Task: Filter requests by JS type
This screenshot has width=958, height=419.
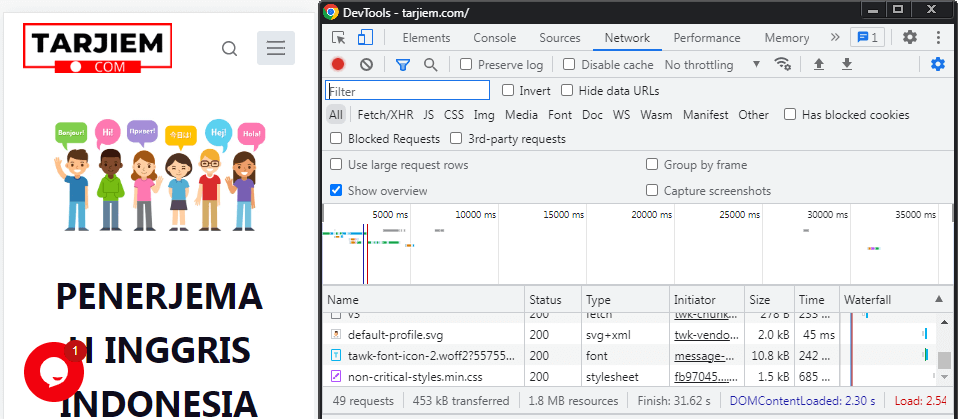Action: tap(429, 114)
